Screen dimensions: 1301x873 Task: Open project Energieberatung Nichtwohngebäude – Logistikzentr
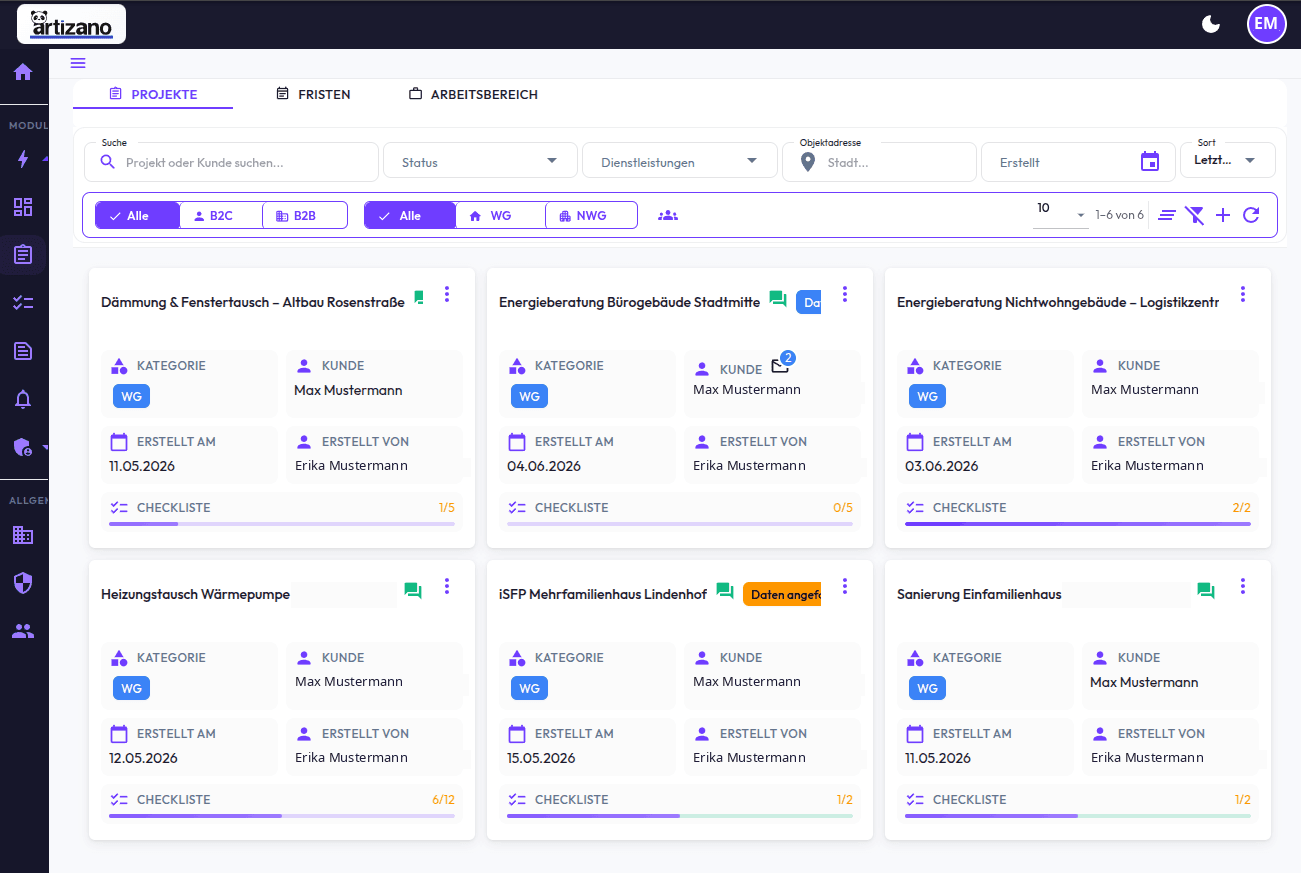click(1058, 302)
